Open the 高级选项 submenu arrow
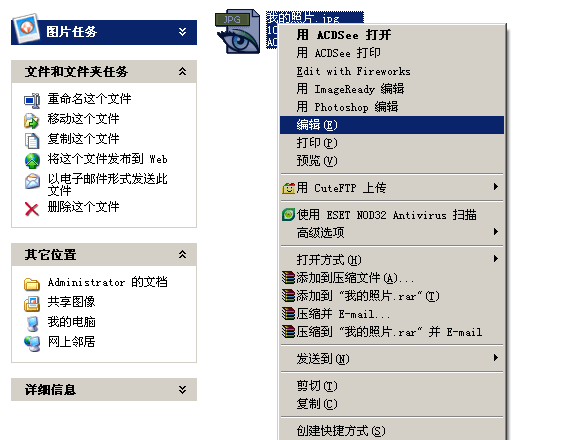Screen dimensions: 582x440 pos(496,232)
